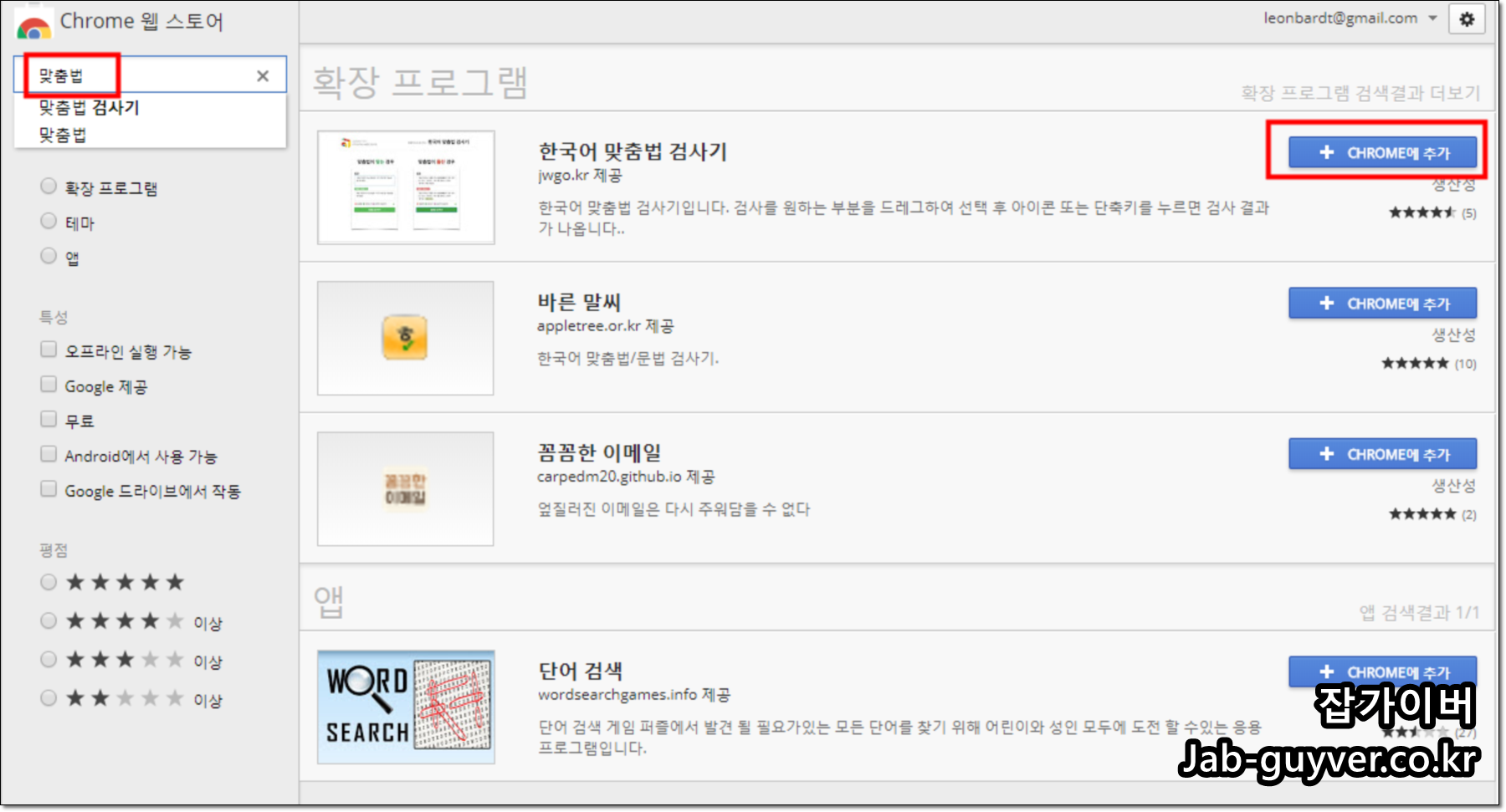The image size is (1506, 812).
Task: Open 한국어 맞춤법 검사기 thumbnail
Action: coord(406,187)
